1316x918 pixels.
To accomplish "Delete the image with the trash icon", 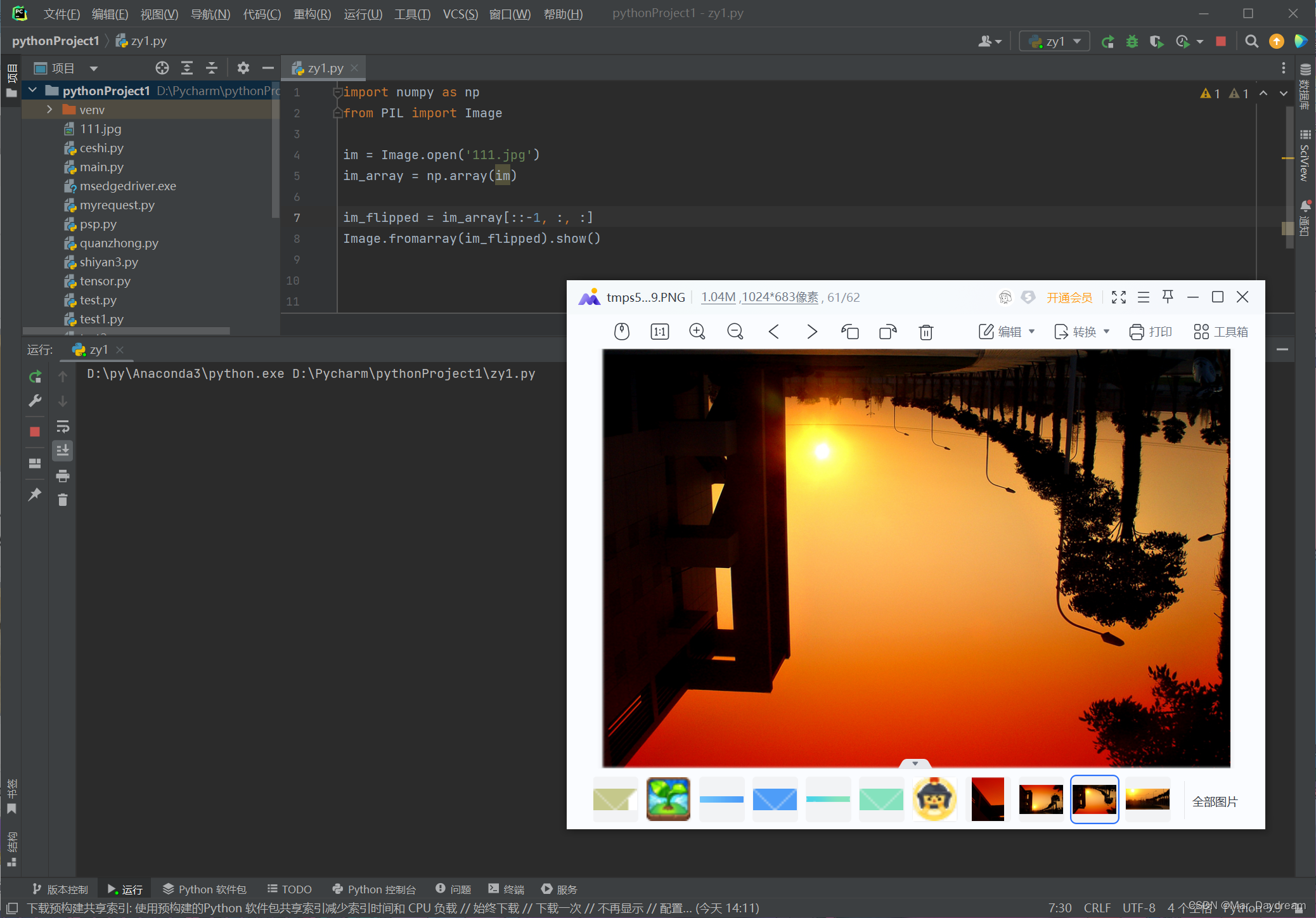I will click(926, 332).
